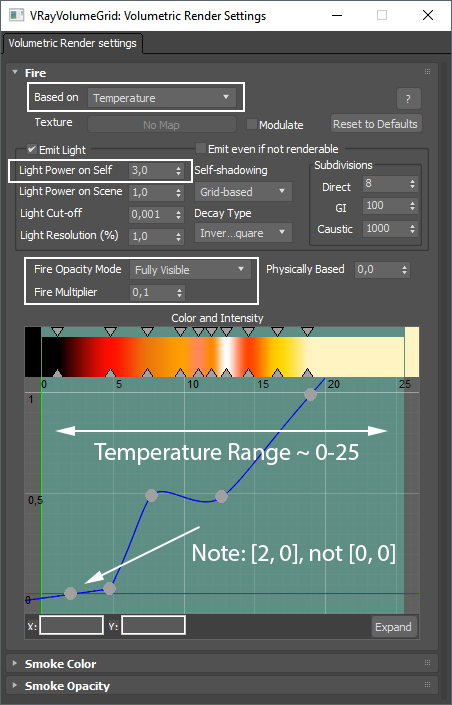Click the Direct subdivisions spinner arrows

(x=412, y=184)
